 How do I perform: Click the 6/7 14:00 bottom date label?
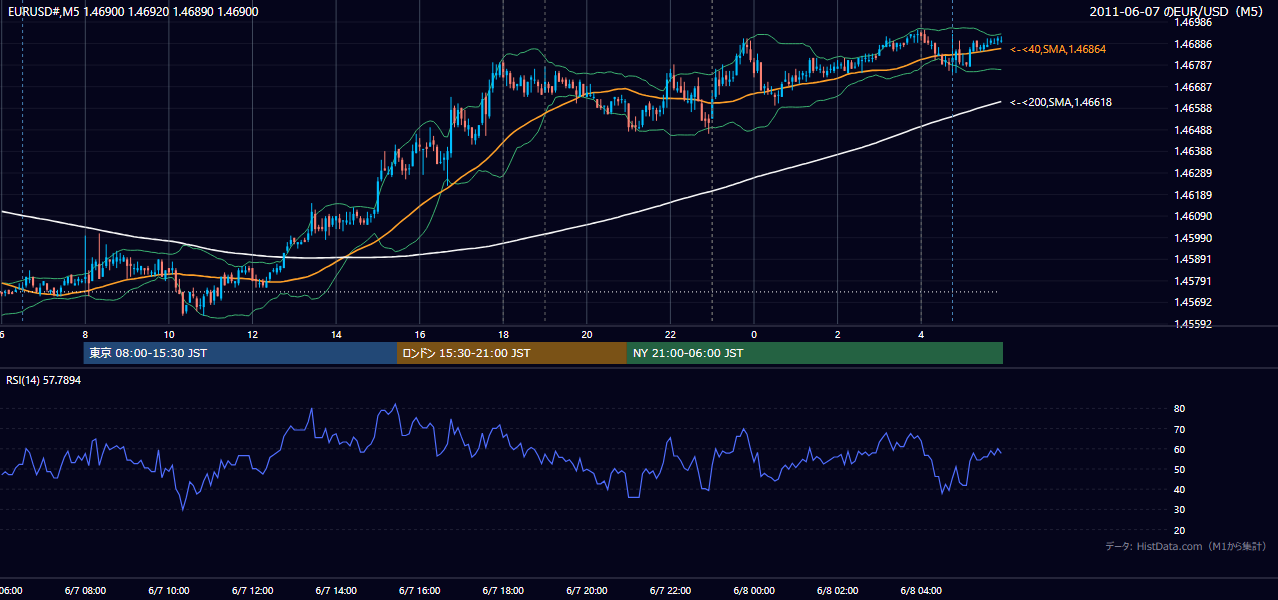click(336, 591)
